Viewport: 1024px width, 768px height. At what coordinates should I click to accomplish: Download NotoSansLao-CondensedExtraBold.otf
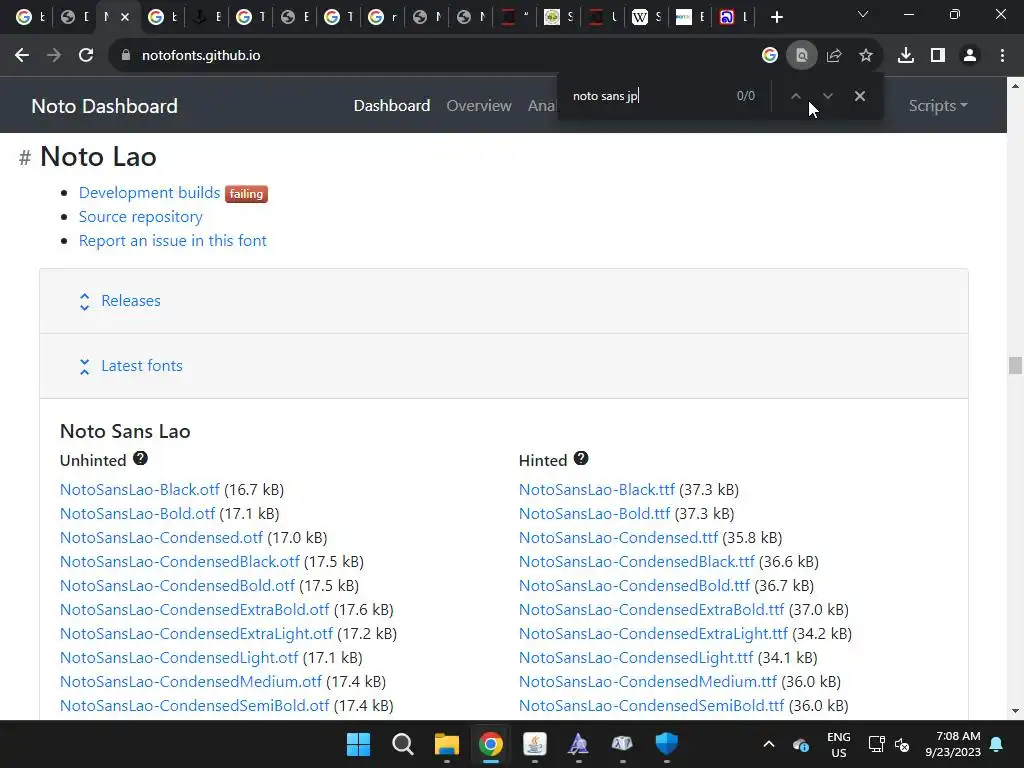(x=195, y=610)
